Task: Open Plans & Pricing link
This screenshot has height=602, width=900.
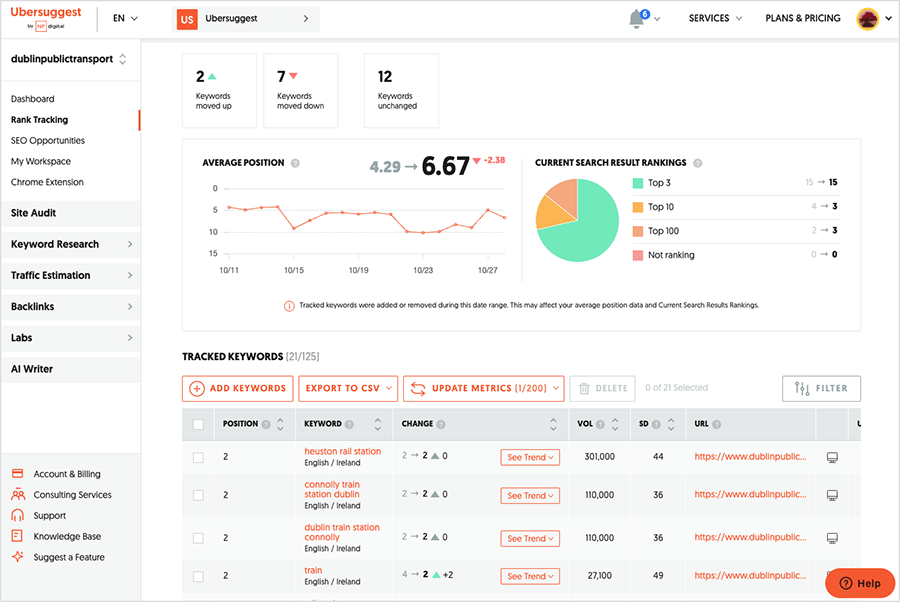Action: coord(802,18)
